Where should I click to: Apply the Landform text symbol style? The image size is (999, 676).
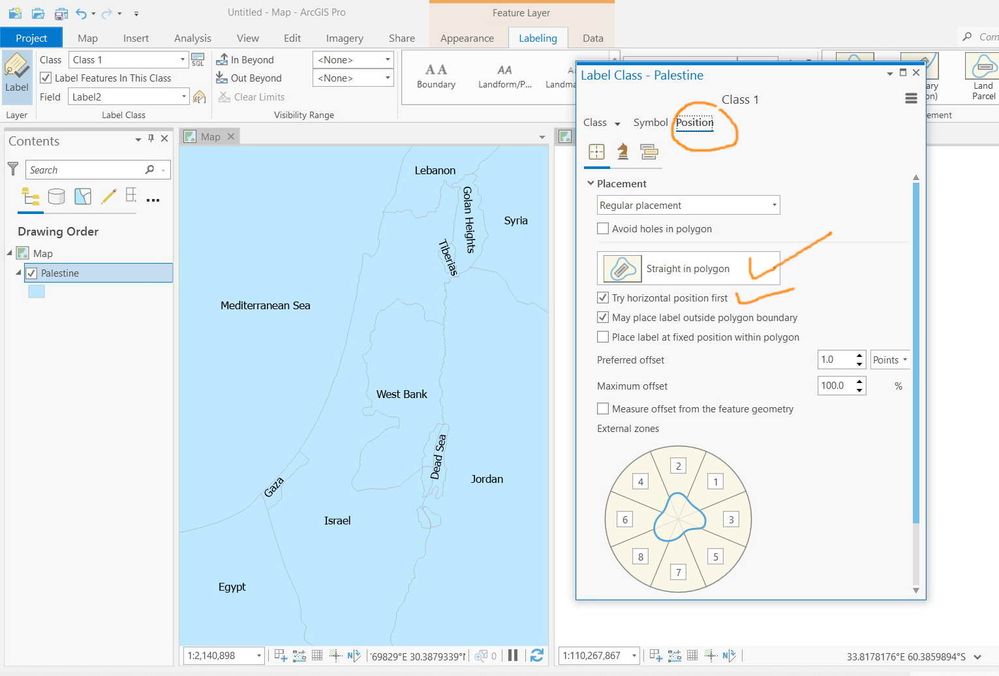coord(505,76)
